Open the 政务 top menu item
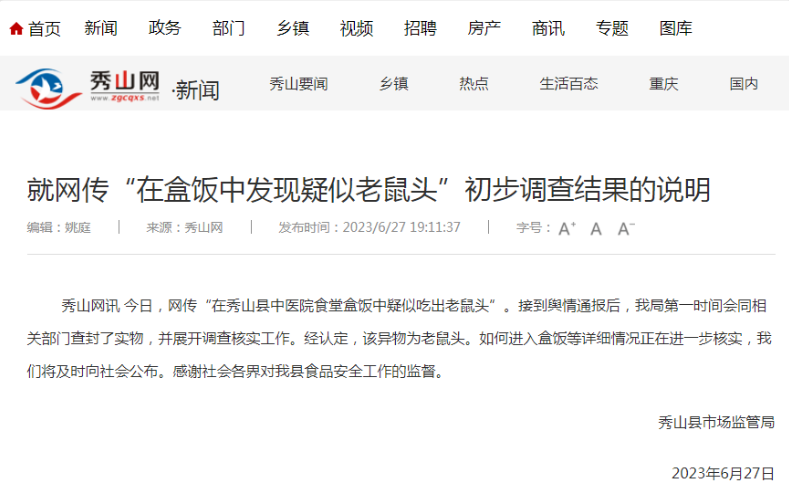 165,28
